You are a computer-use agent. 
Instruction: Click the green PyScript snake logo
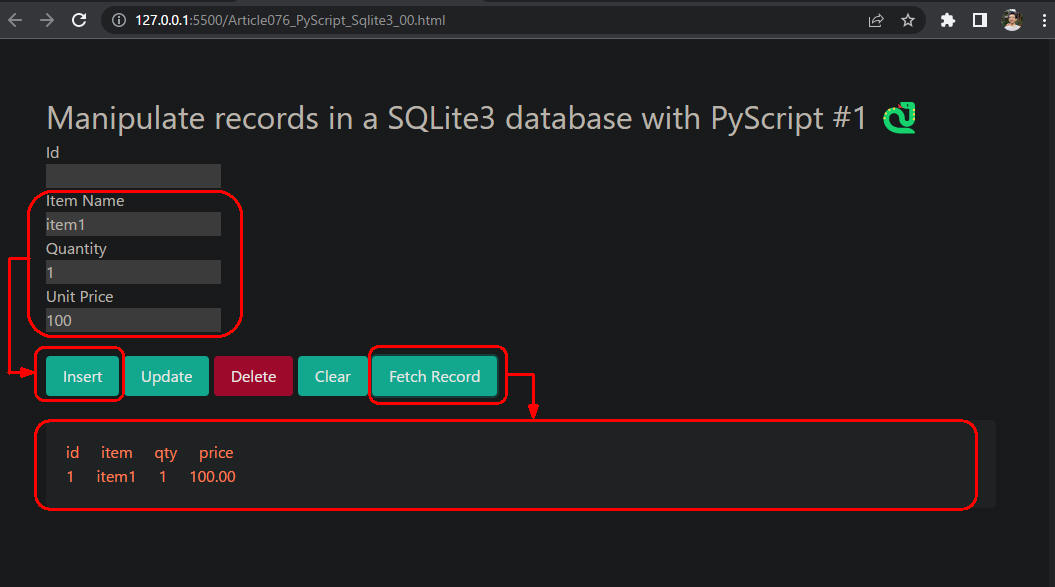coord(900,118)
